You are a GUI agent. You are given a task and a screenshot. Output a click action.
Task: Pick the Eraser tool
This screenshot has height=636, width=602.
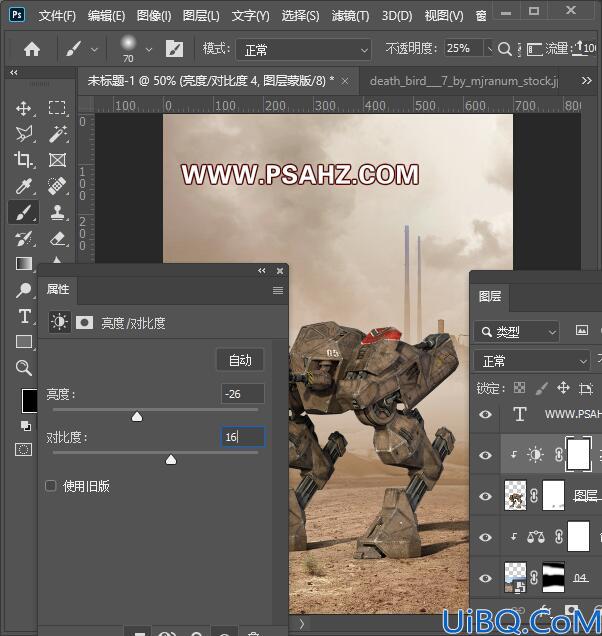[x=58, y=238]
